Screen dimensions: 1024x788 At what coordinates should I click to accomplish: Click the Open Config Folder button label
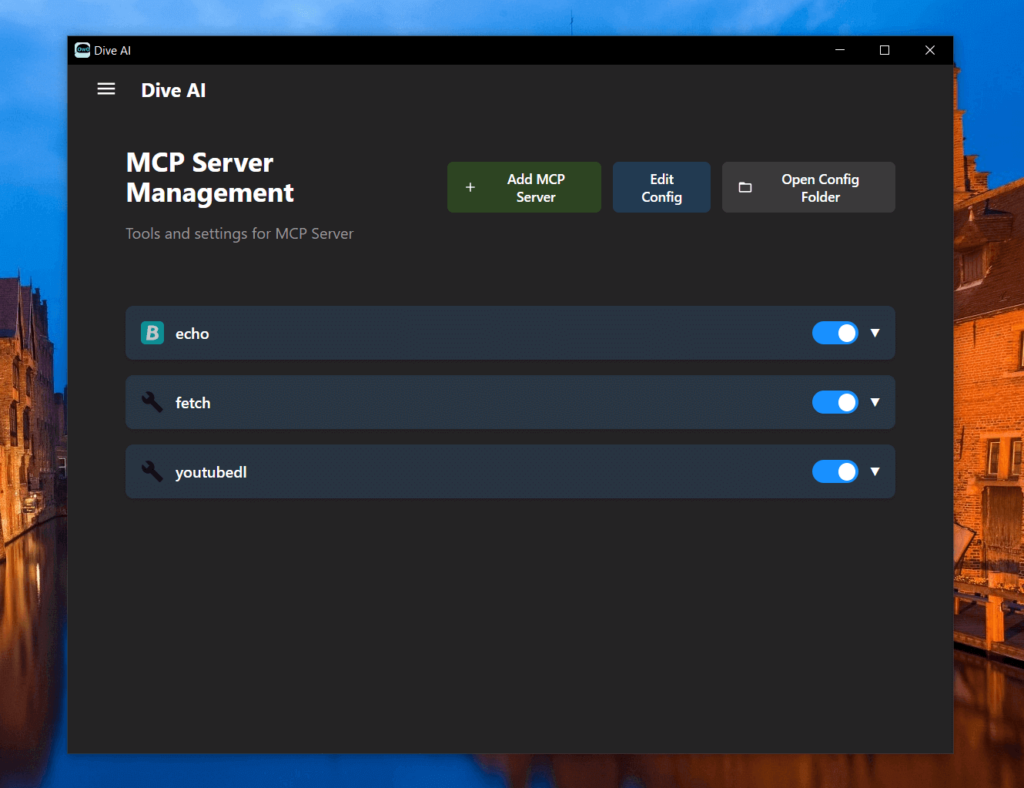click(820, 188)
